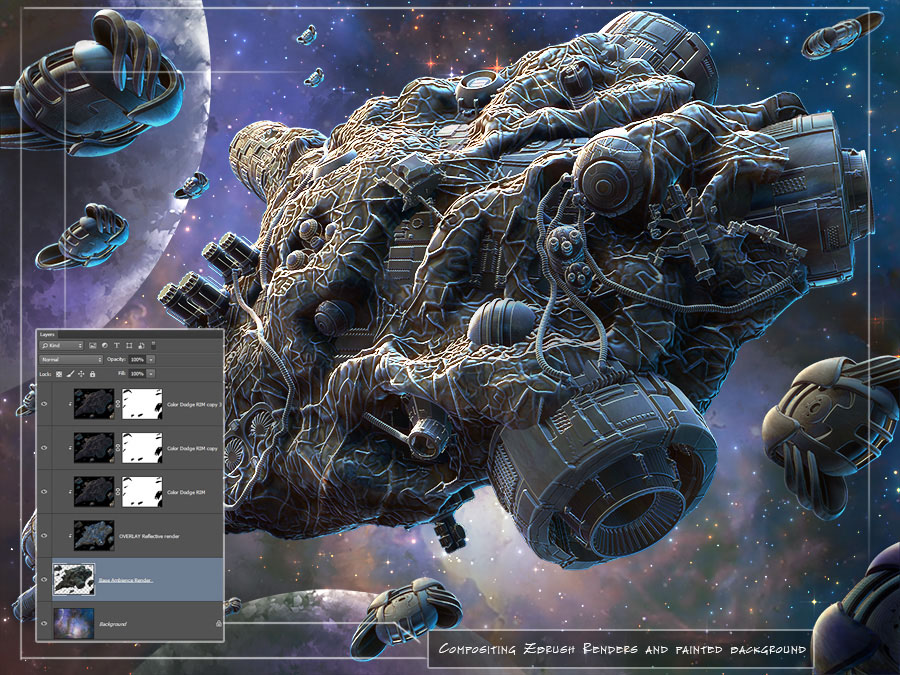Image resolution: width=900 pixels, height=675 pixels.
Task: Click clipping arrow on Color Dodge RIM copy
Action: point(70,448)
